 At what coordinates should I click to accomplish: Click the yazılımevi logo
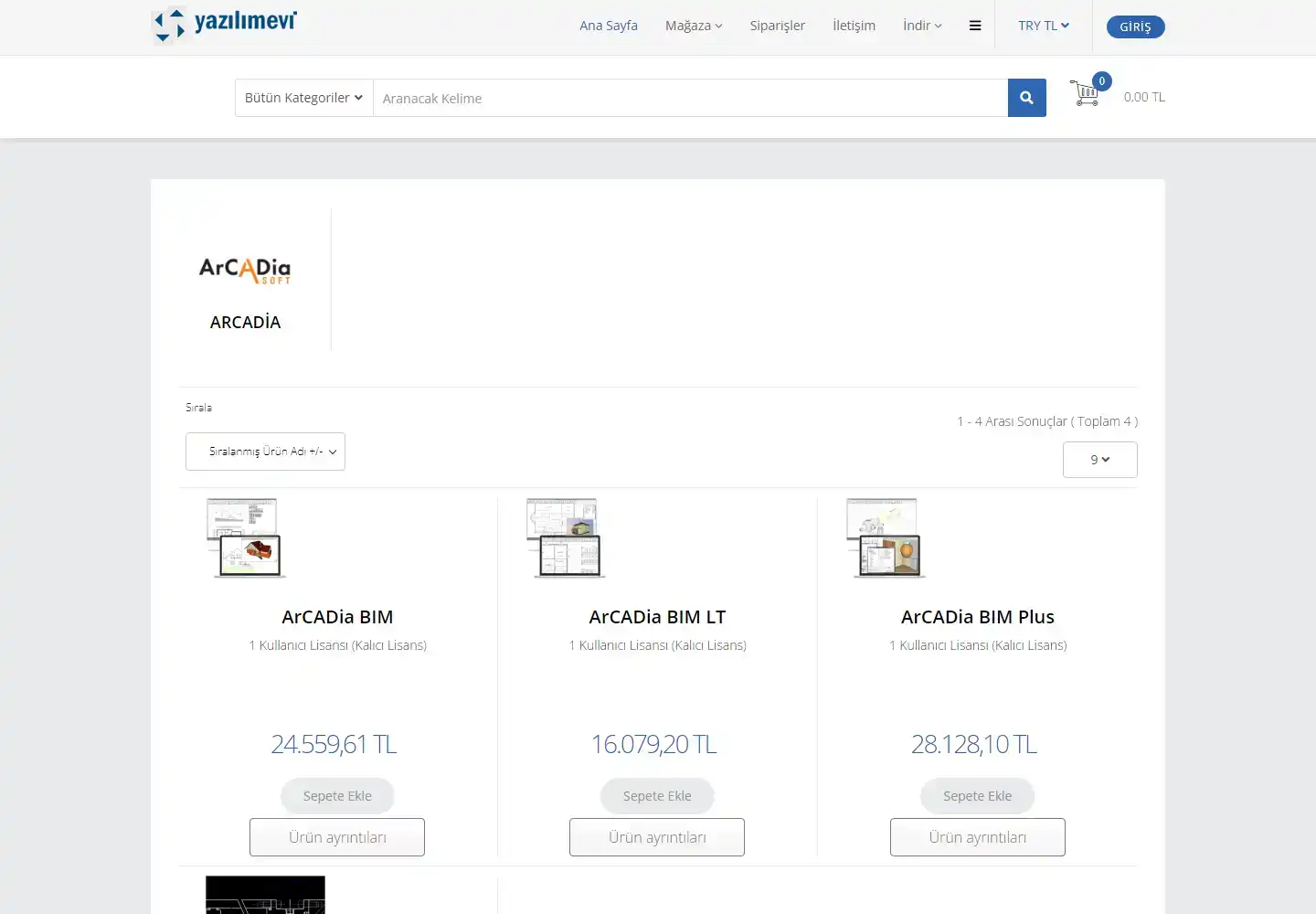click(225, 25)
